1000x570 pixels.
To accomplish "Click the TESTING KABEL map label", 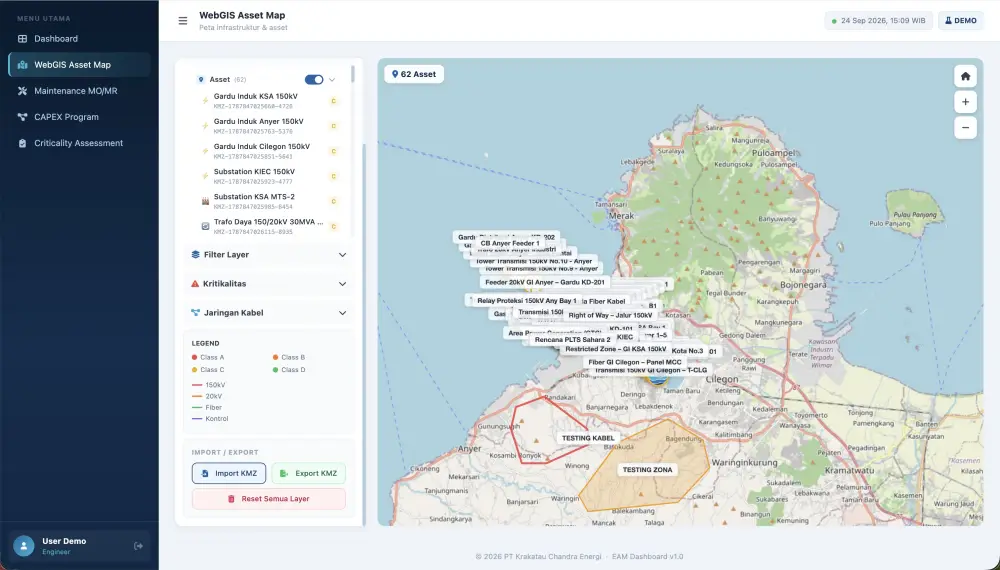I will click(x=588, y=438).
